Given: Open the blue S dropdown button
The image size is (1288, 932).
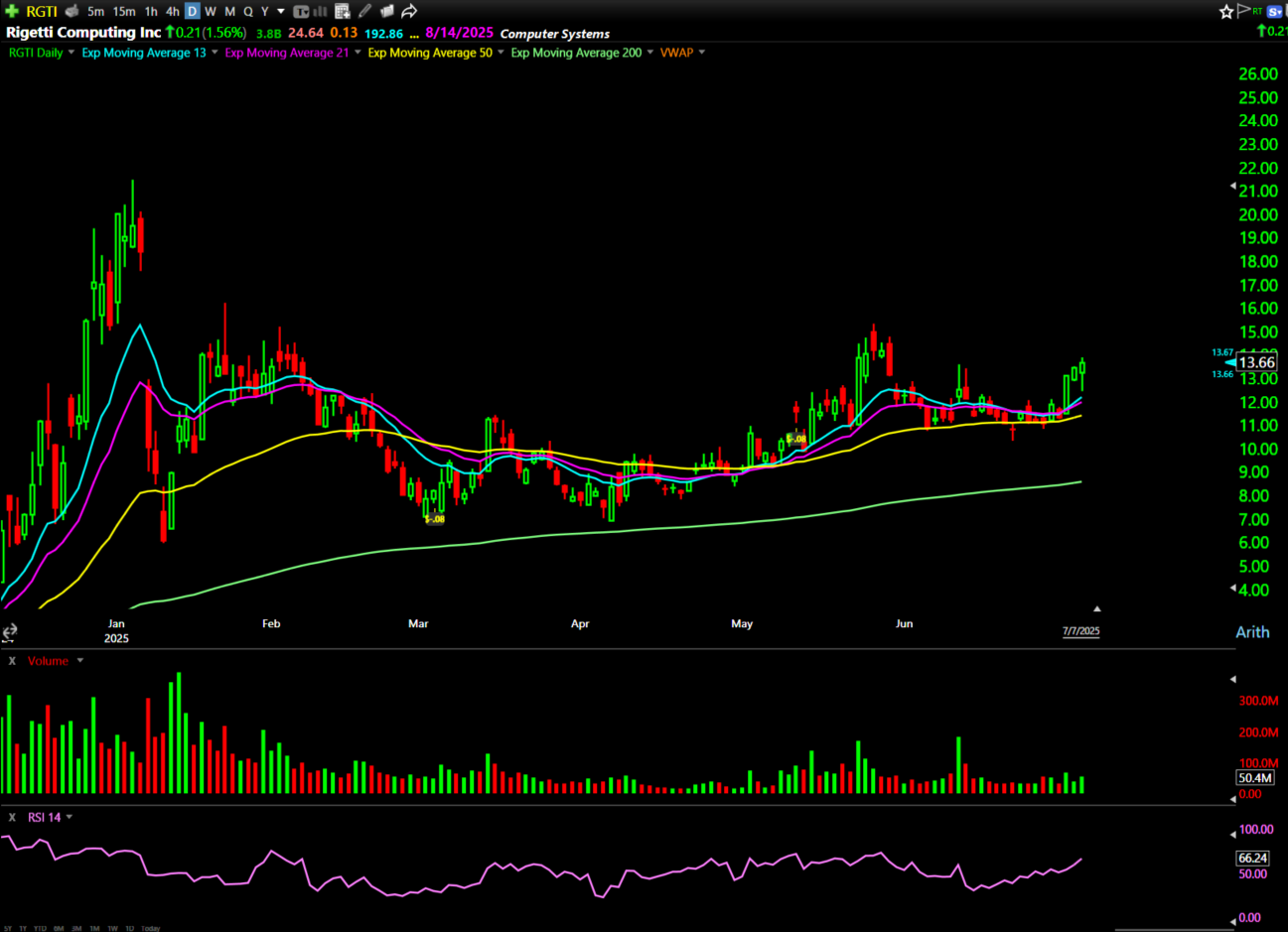Looking at the screenshot, I should pos(1276,11).
